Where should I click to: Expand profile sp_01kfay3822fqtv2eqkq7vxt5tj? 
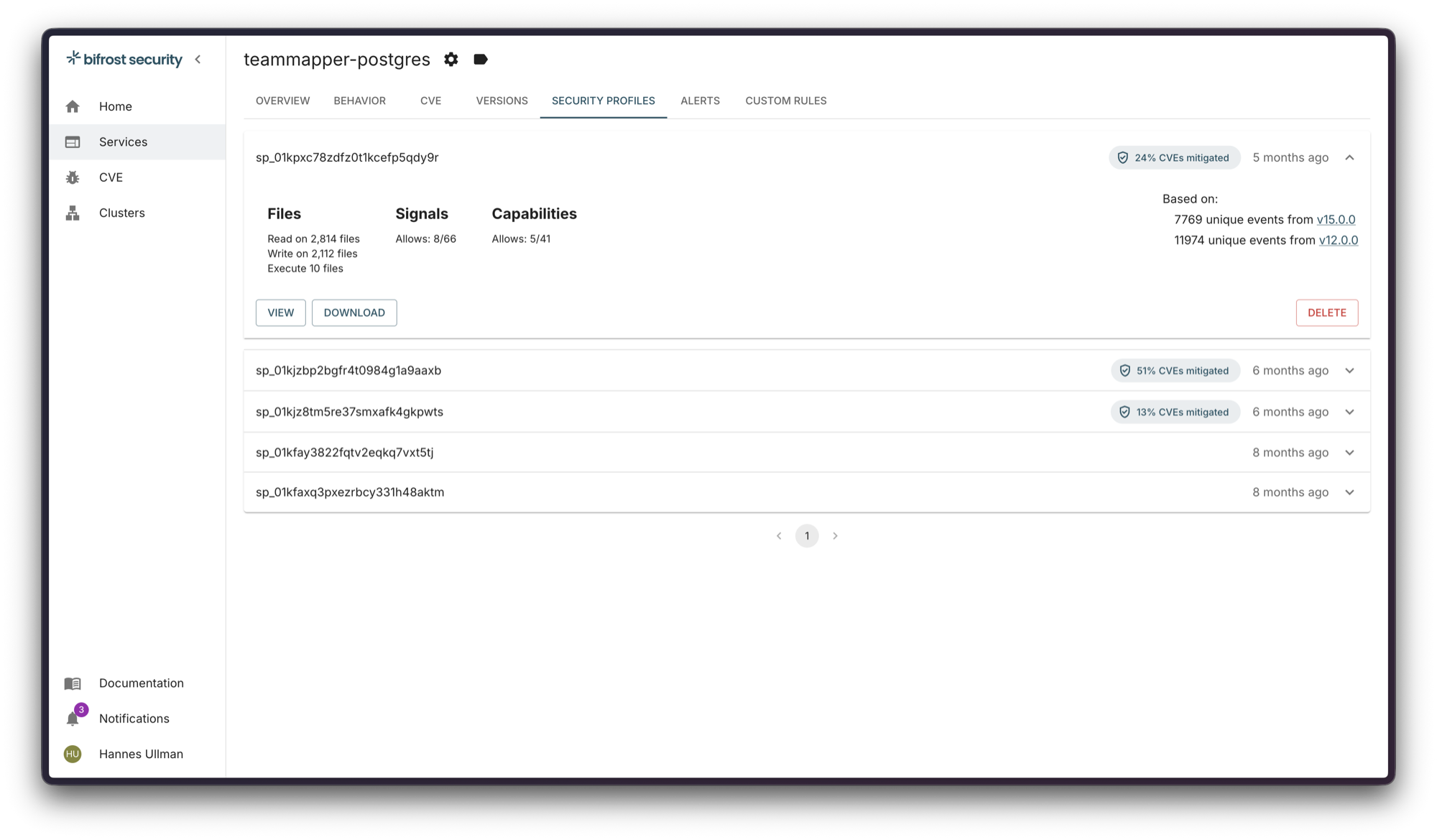click(1350, 453)
